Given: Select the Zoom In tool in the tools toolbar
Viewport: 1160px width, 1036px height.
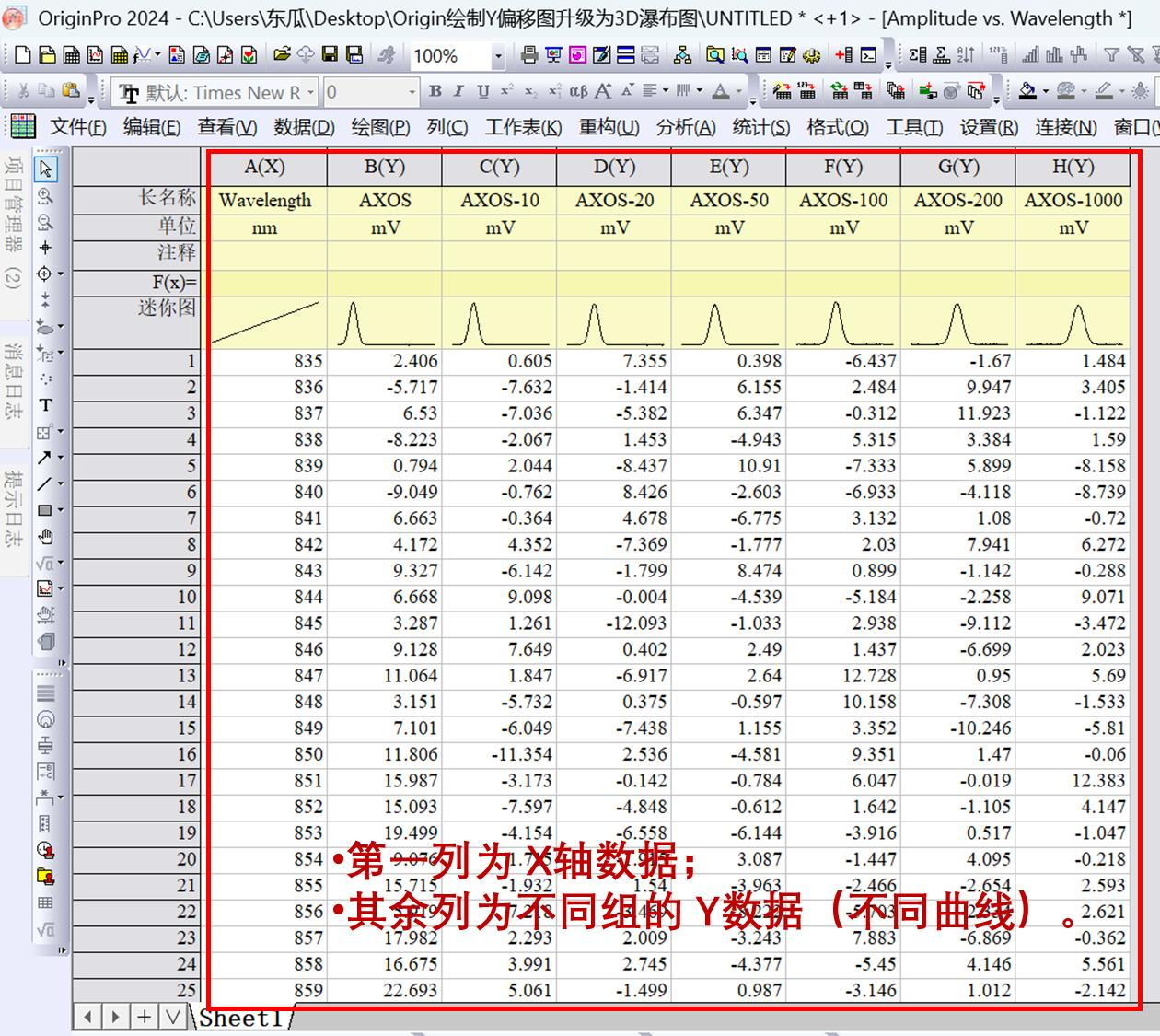Looking at the screenshot, I should [45, 196].
